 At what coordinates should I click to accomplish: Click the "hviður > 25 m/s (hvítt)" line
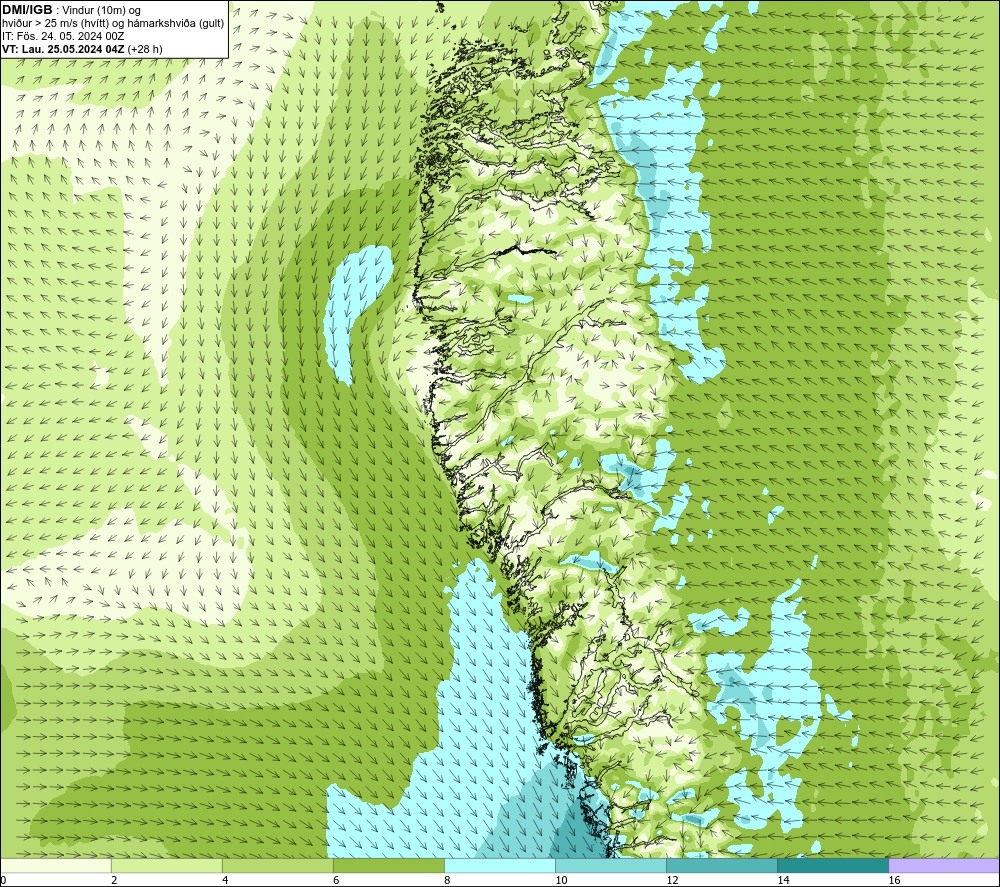pyautogui.click(x=55, y=24)
